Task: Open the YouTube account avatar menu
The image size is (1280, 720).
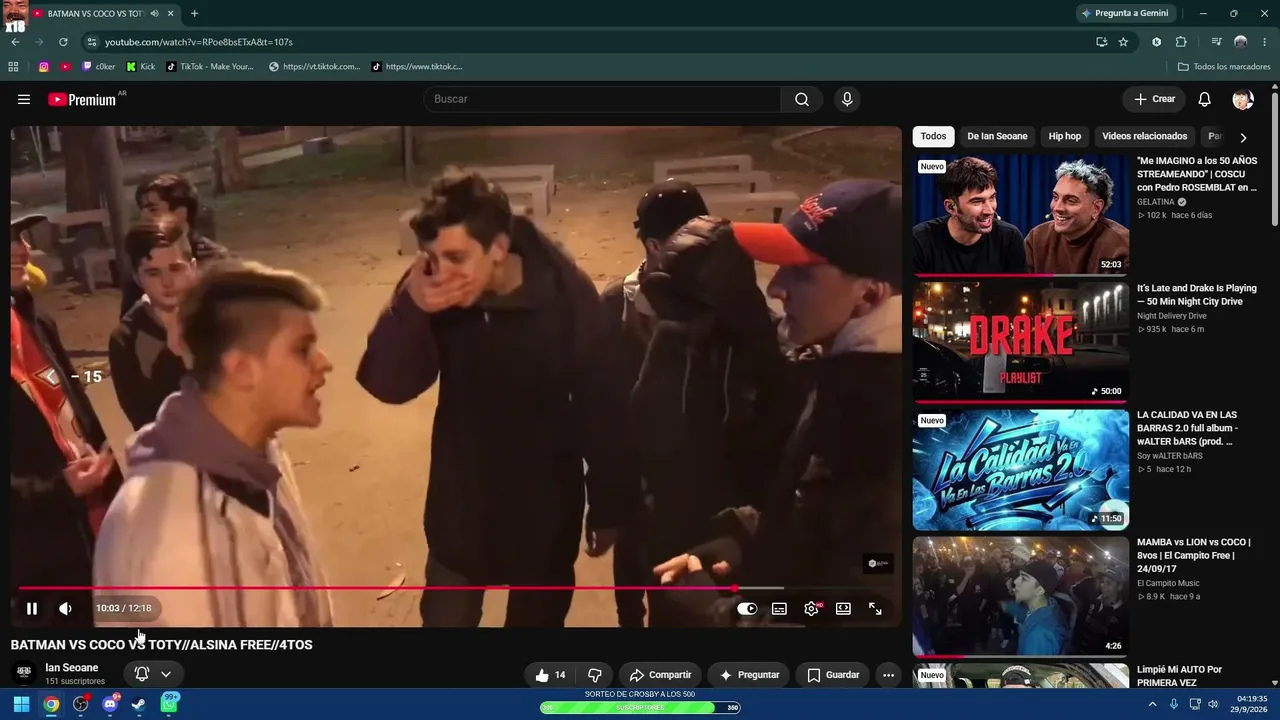Action: click(1243, 99)
